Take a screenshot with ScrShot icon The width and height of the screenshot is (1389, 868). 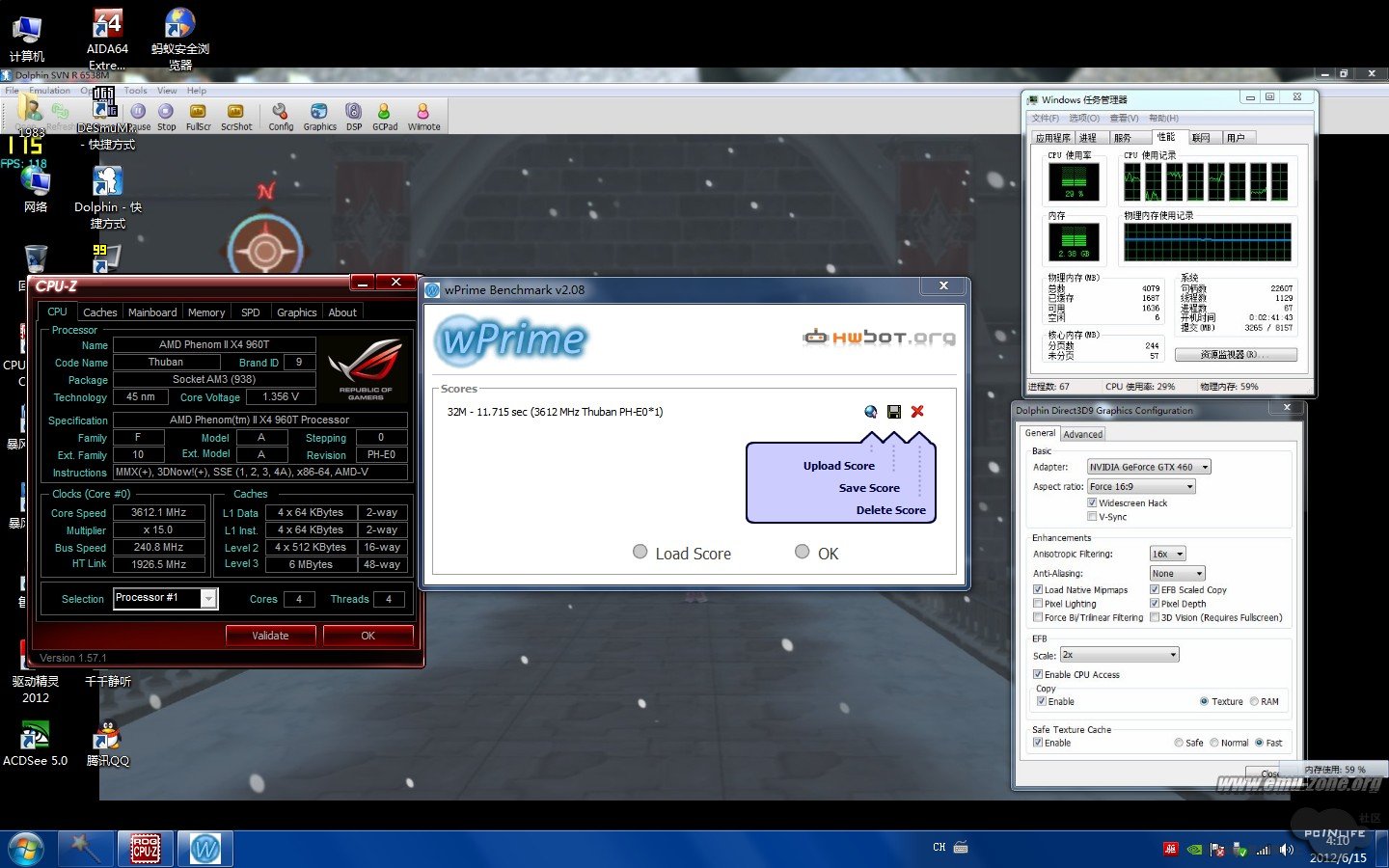(x=236, y=118)
